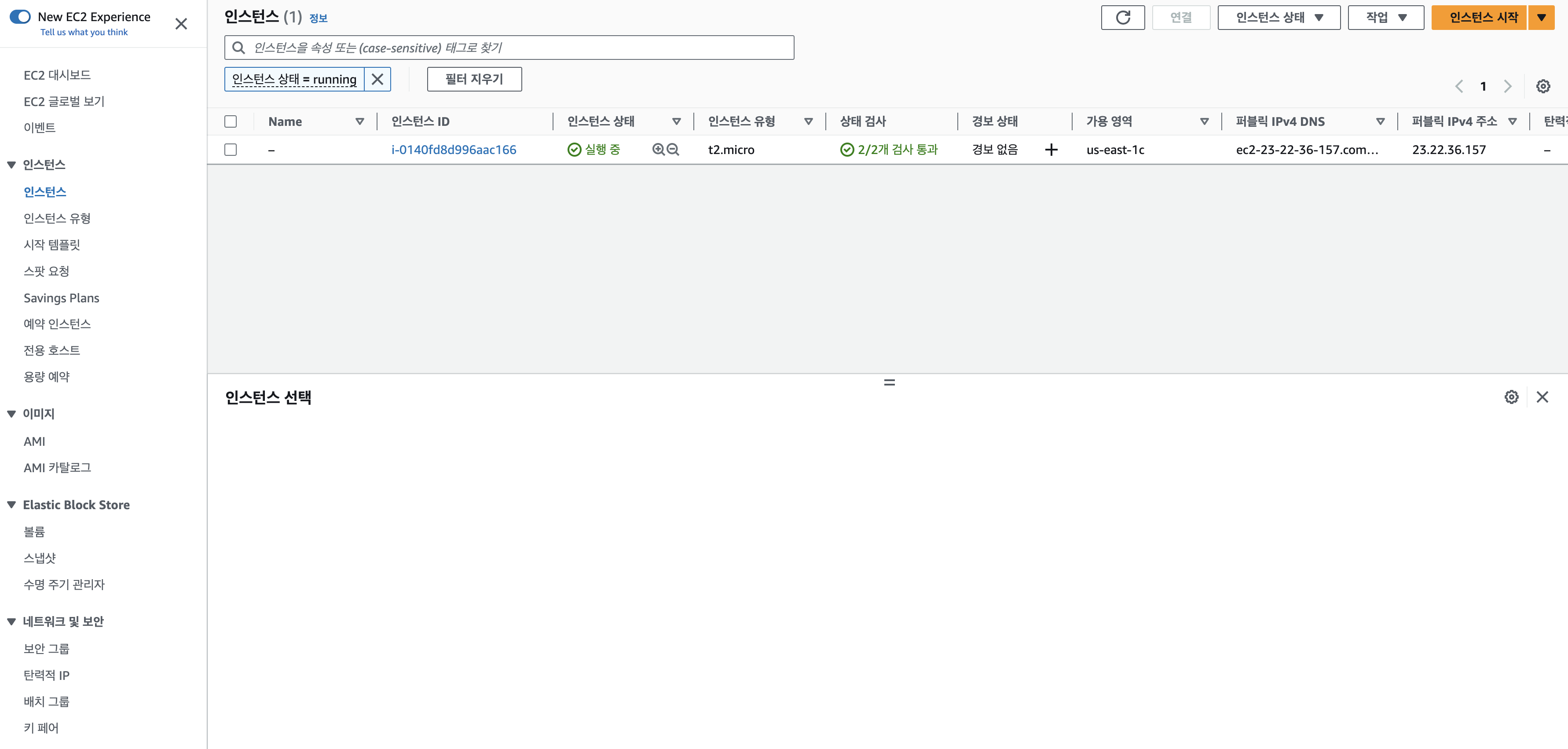Click zoom-in filter icon beside 실행 중
Image resolution: width=1568 pixels, height=749 pixels.
(x=658, y=149)
